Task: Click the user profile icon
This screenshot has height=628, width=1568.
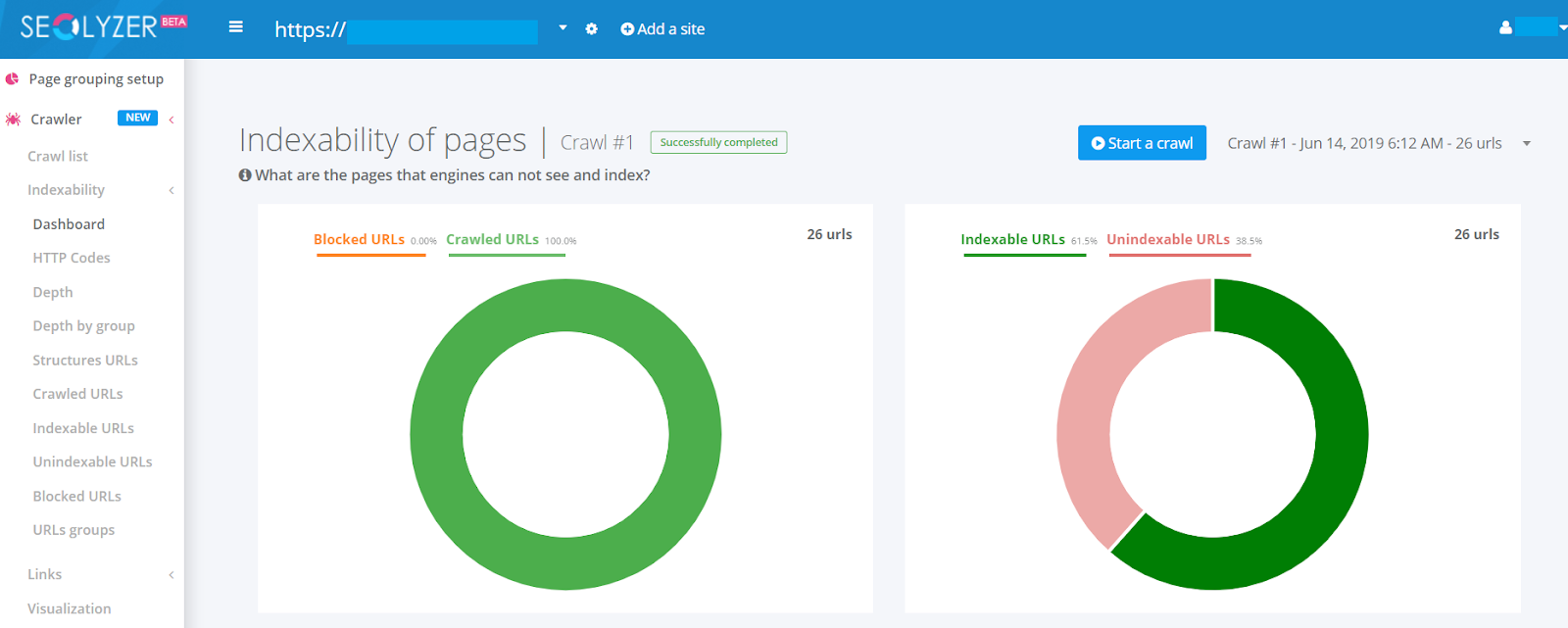Action: point(1505,27)
